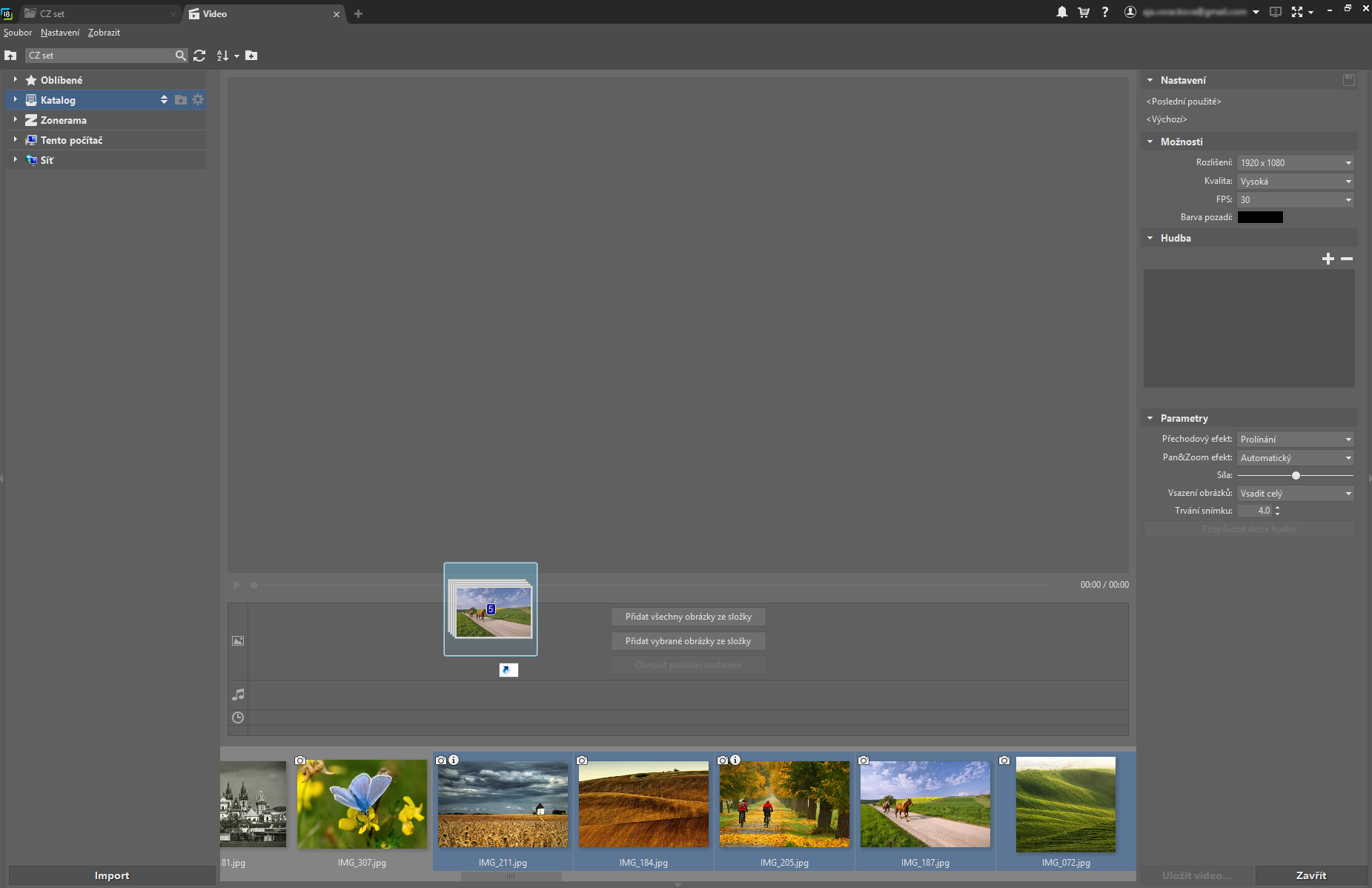Image resolution: width=1372 pixels, height=888 pixels.
Task: Click the Katalog settings gear icon
Action: click(198, 99)
